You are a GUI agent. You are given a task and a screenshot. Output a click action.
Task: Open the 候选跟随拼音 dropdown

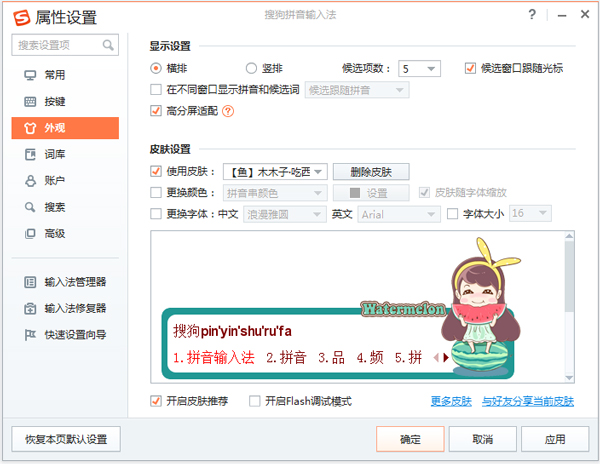(357, 90)
